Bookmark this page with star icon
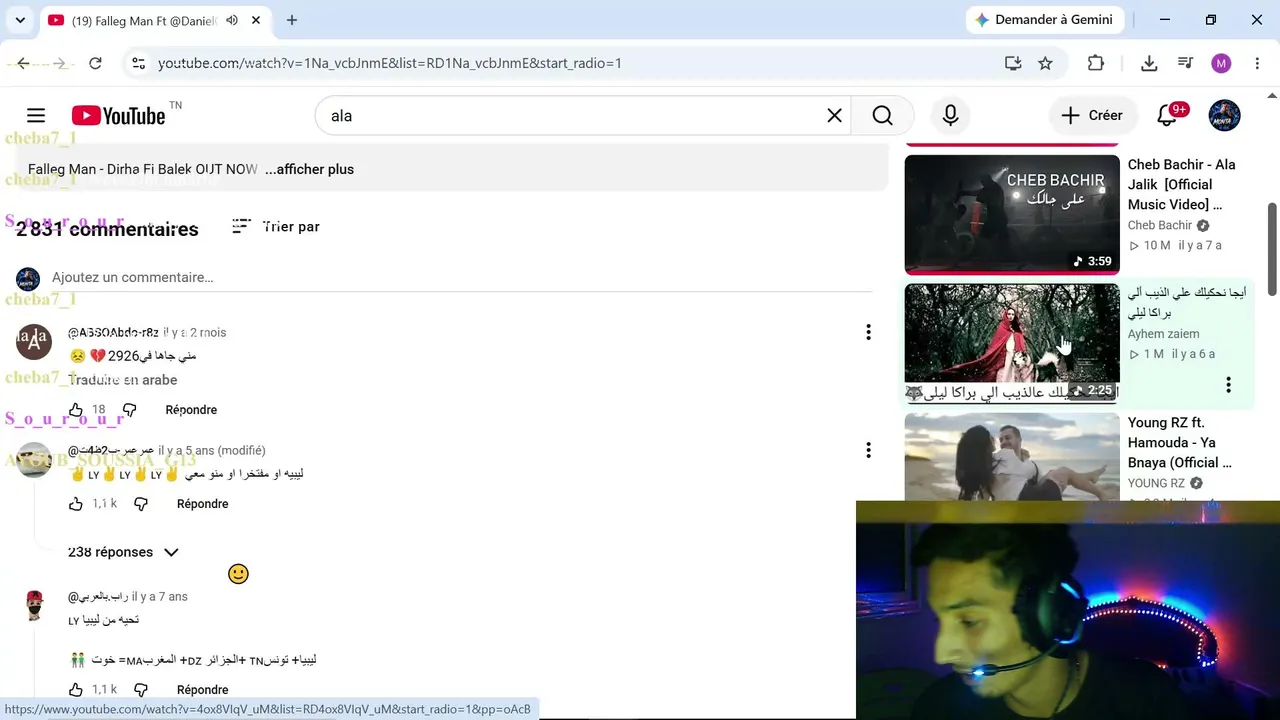 pos(1045,63)
